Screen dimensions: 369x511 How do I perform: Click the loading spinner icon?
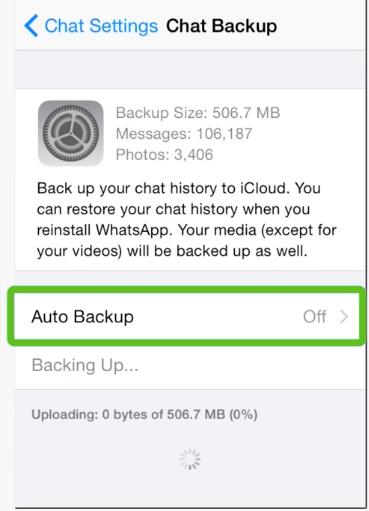[x=190, y=459]
